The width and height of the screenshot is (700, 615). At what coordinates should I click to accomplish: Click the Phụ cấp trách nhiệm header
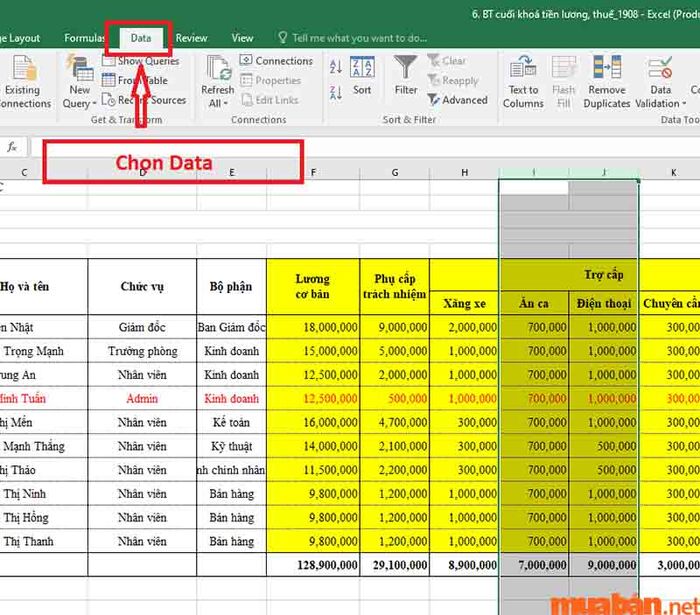pyautogui.click(x=395, y=287)
